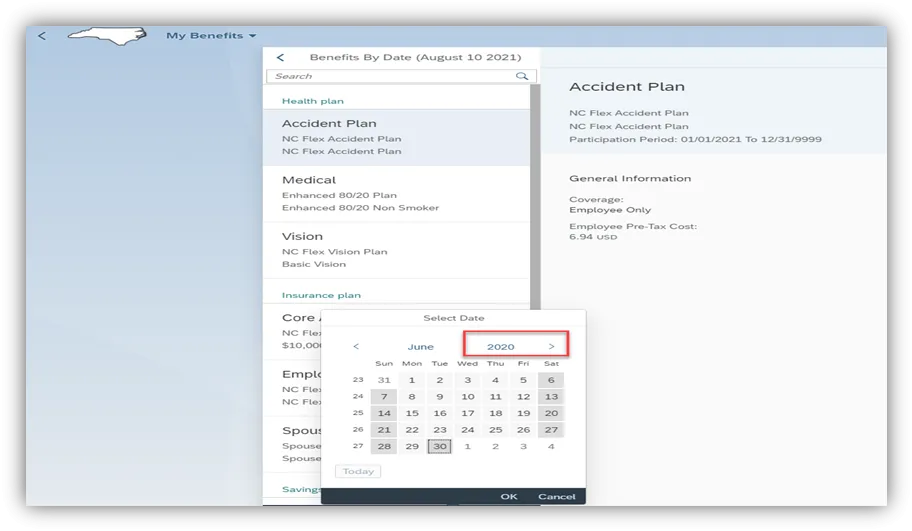Select June 14 on calendar
Viewport: 912px width, 531px height.
point(384,413)
